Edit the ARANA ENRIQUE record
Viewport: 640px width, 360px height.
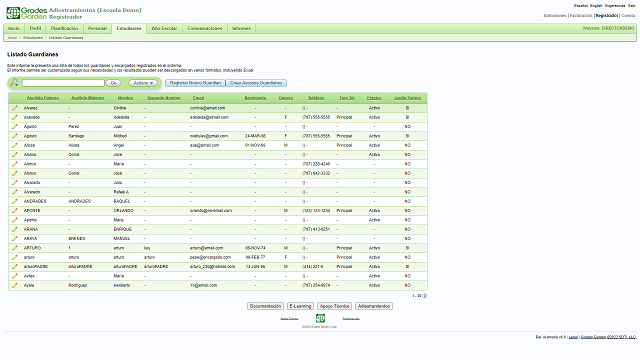pos(15,229)
